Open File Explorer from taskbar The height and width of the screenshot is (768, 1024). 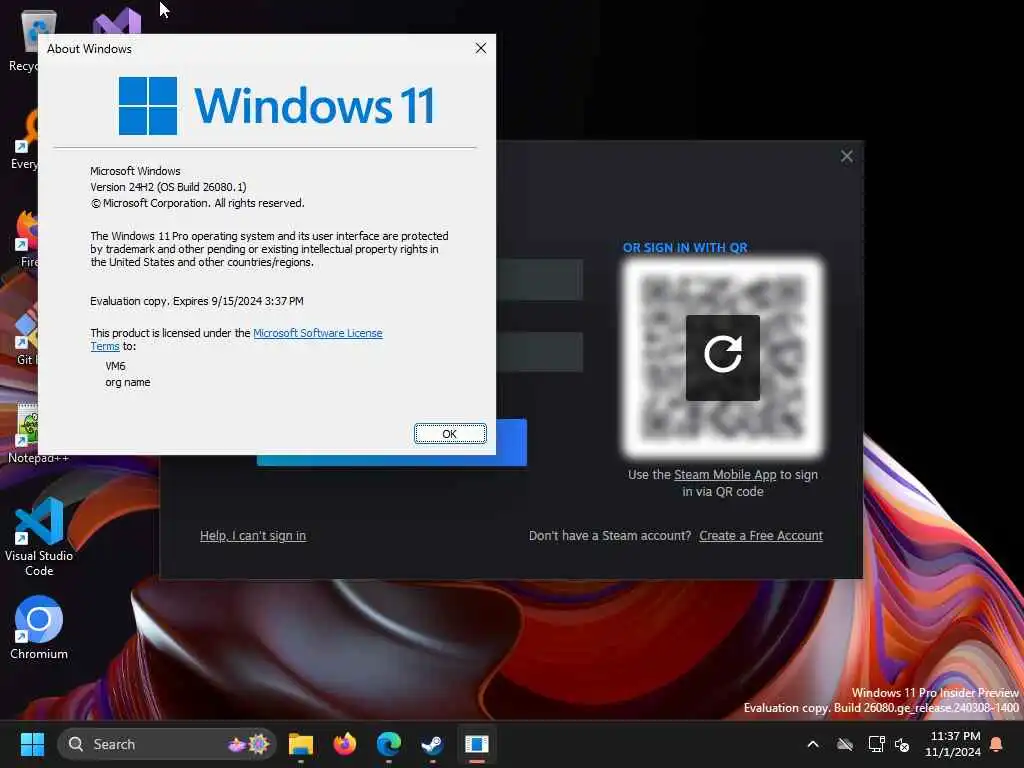301,744
